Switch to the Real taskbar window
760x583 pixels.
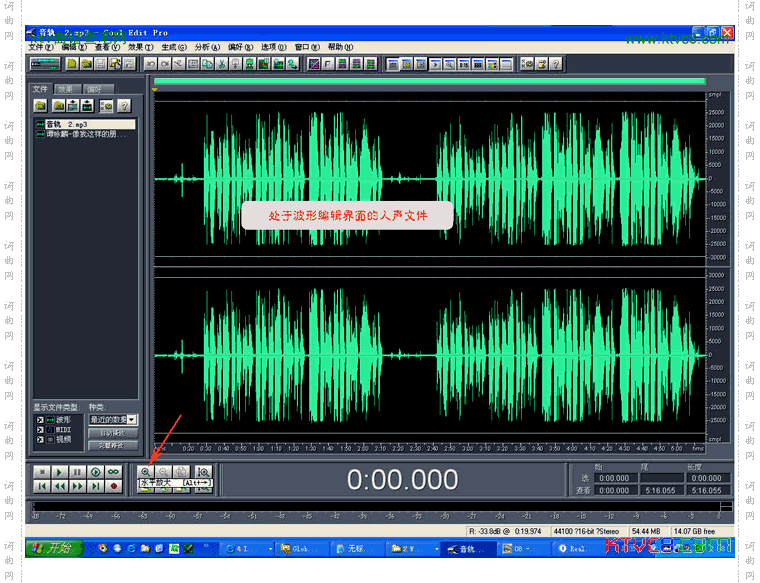coord(577,549)
